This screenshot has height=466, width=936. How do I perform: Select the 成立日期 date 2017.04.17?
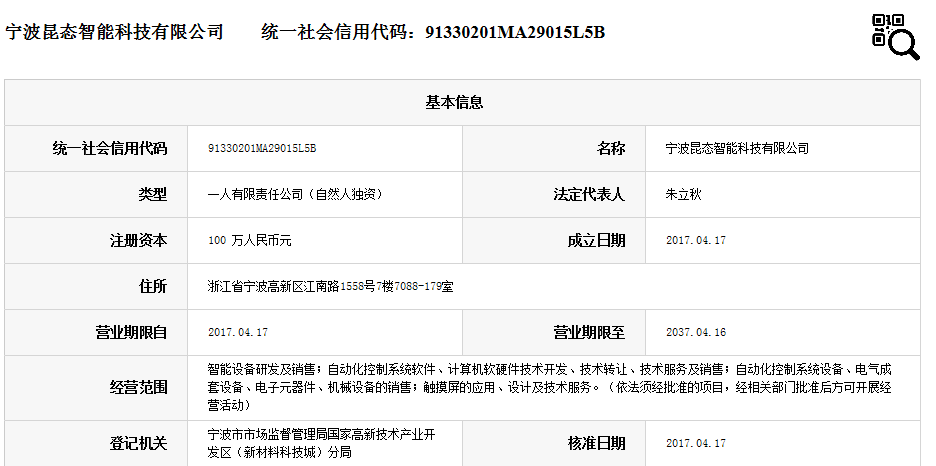pos(696,240)
